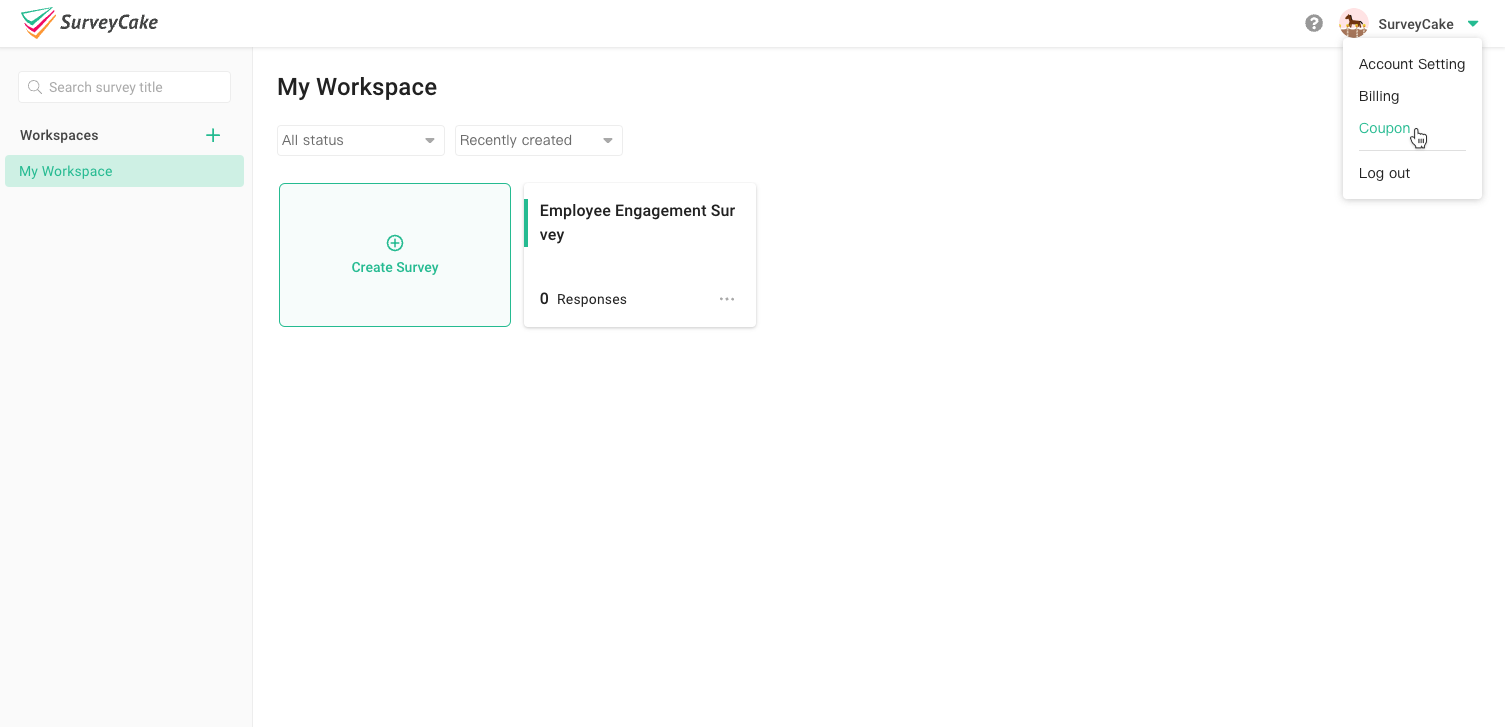Image resolution: width=1505 pixels, height=727 pixels.
Task: Click the user avatar picture
Action: (1353, 24)
